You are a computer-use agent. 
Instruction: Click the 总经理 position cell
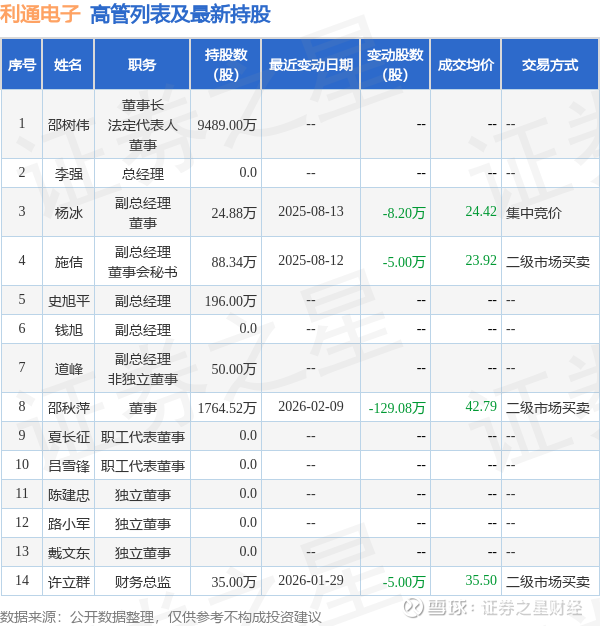[x=143, y=174]
